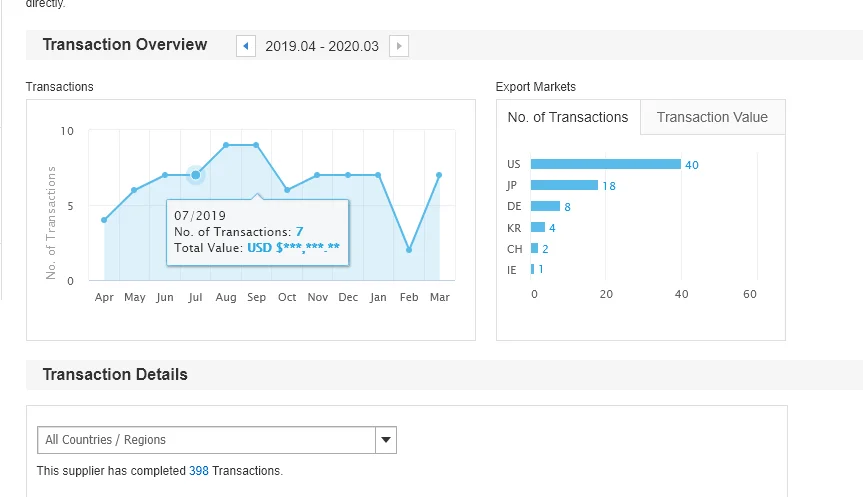
Task: Open the All Countries / Regions dropdown
Action: click(206, 440)
